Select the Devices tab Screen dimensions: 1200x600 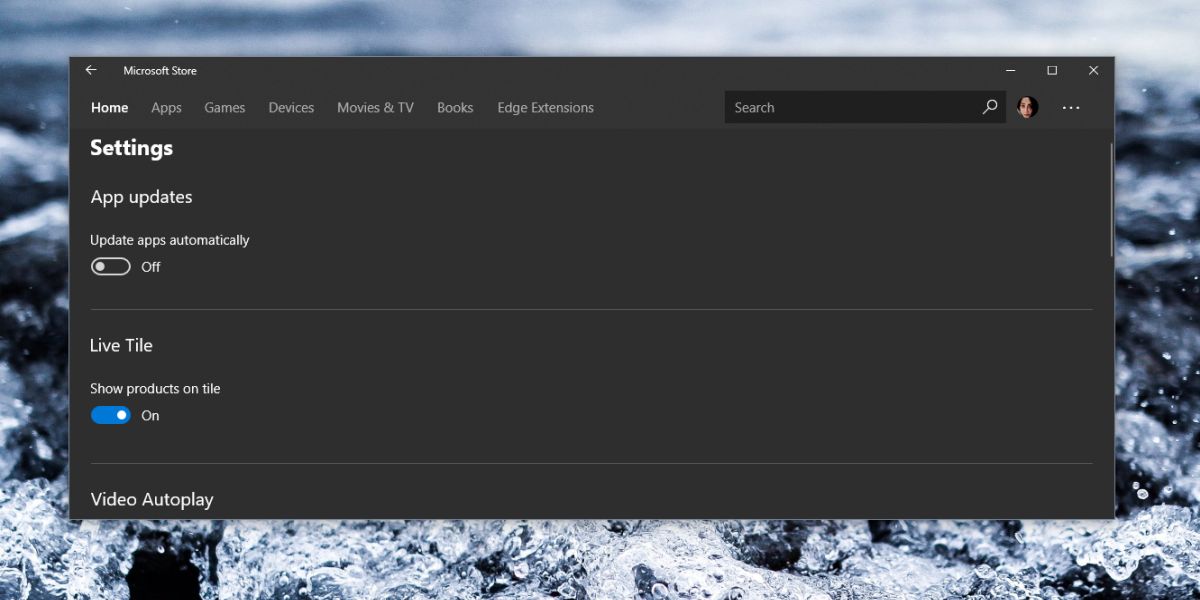tap(291, 108)
